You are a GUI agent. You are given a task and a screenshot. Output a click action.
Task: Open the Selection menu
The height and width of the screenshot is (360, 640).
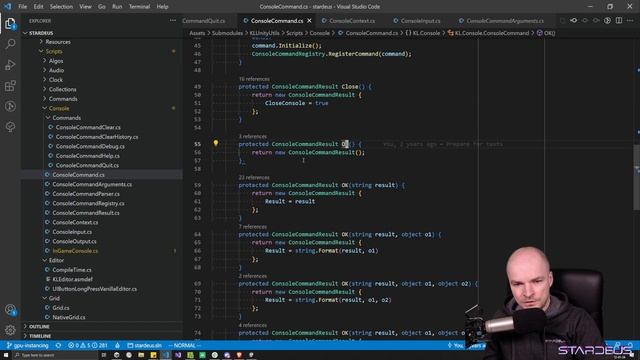tap(61, 7)
